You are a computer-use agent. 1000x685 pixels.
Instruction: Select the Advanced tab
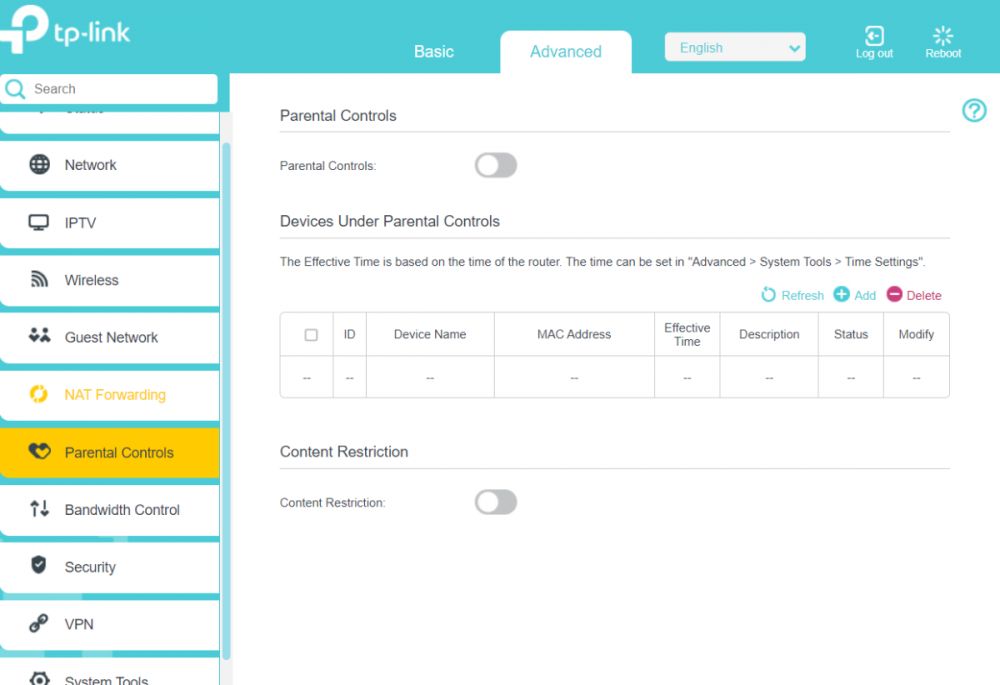point(566,52)
